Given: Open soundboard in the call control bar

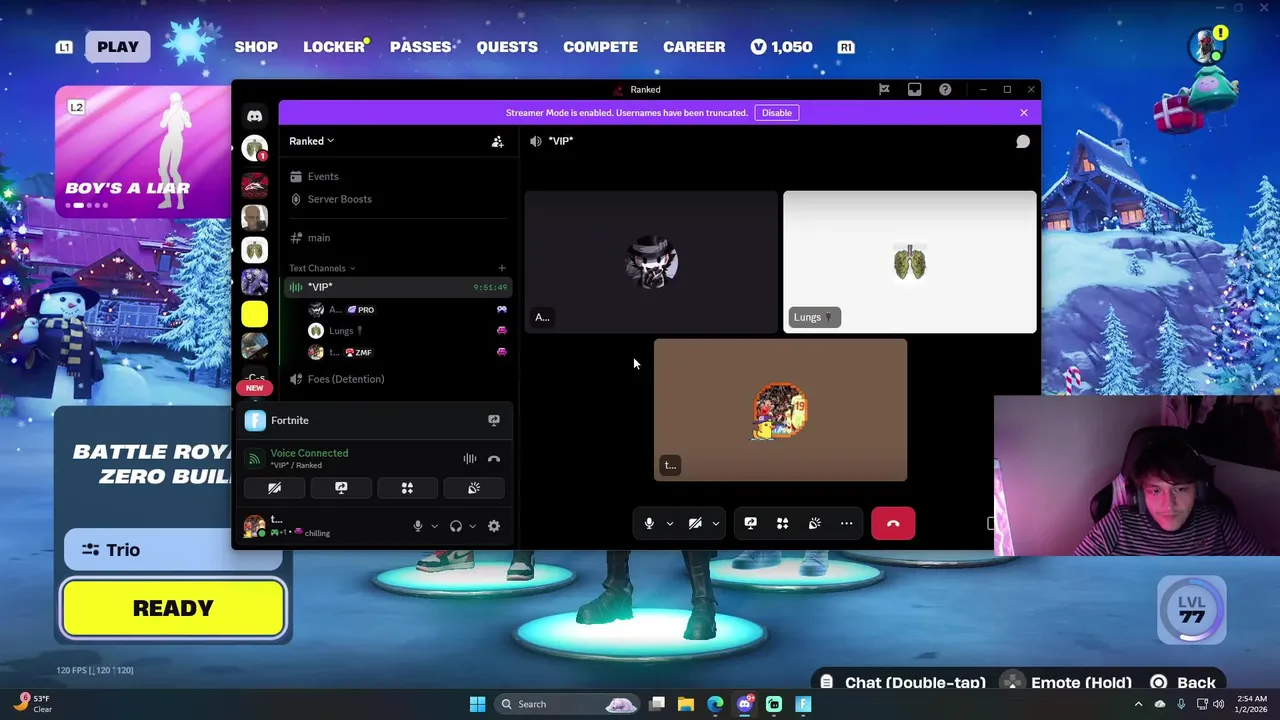Looking at the screenshot, I should point(815,523).
